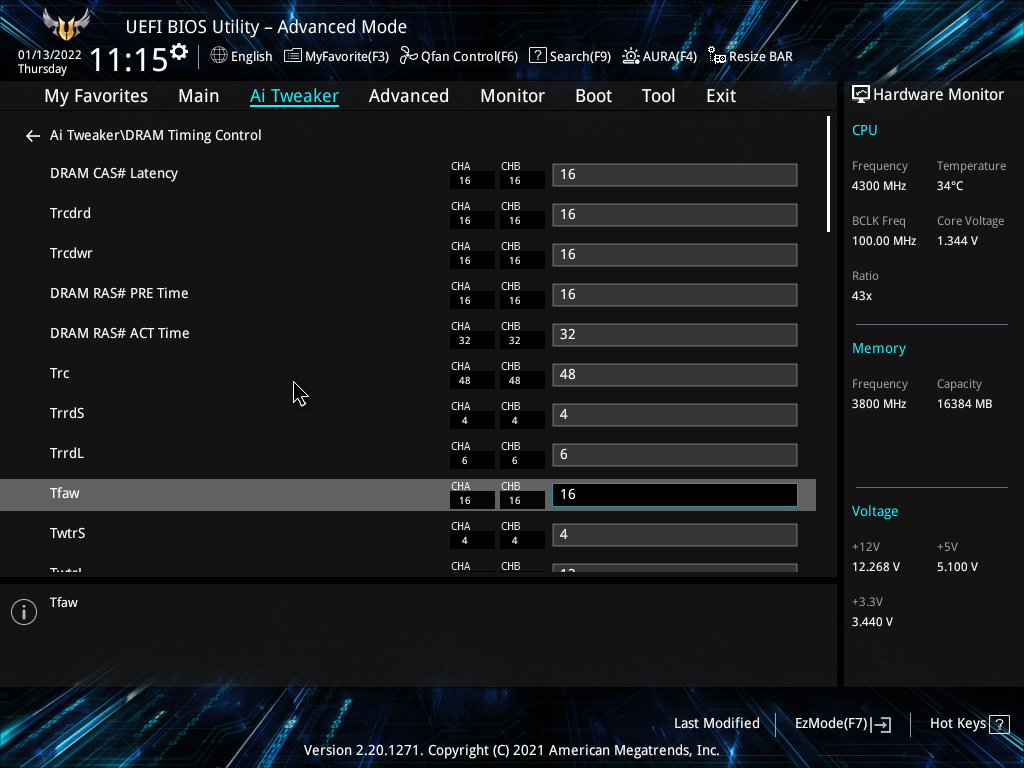Viewport: 1024px width, 768px height.
Task: Click BCLK Freq 100.00 MHz value
Action: (884, 241)
